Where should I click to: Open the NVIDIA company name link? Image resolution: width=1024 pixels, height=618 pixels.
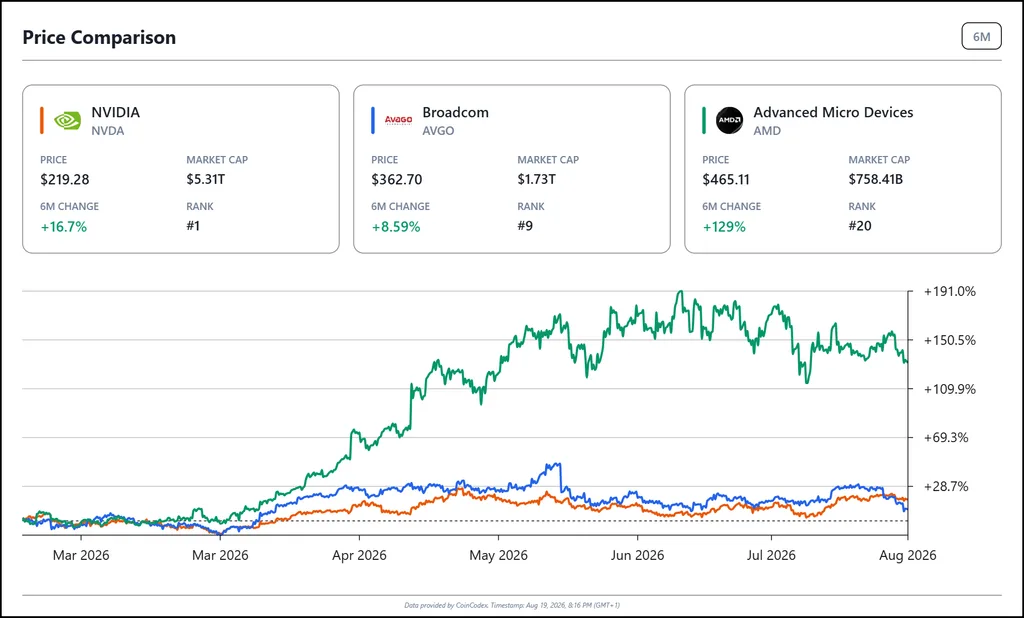[116, 112]
